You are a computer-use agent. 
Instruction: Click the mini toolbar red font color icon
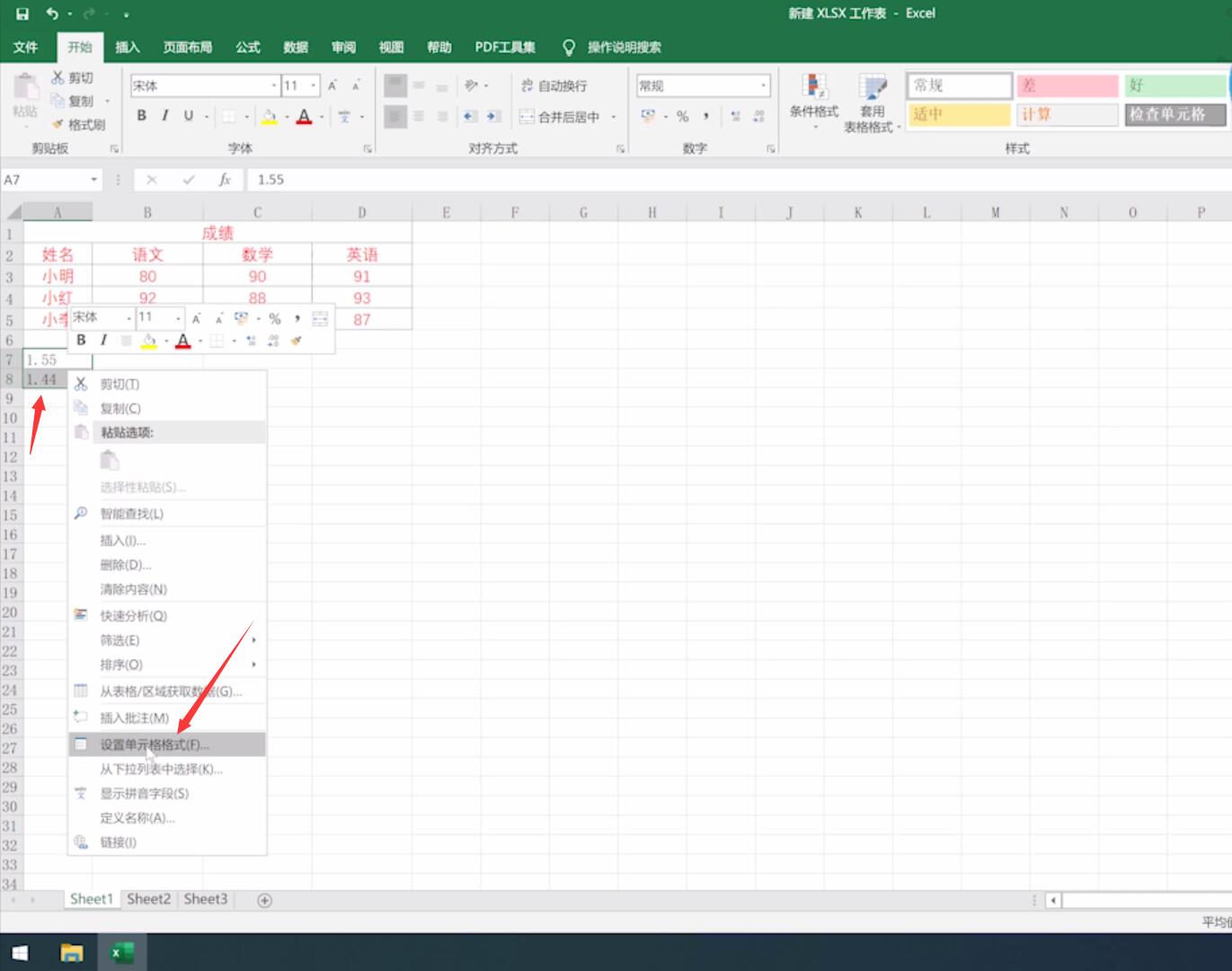pos(183,341)
